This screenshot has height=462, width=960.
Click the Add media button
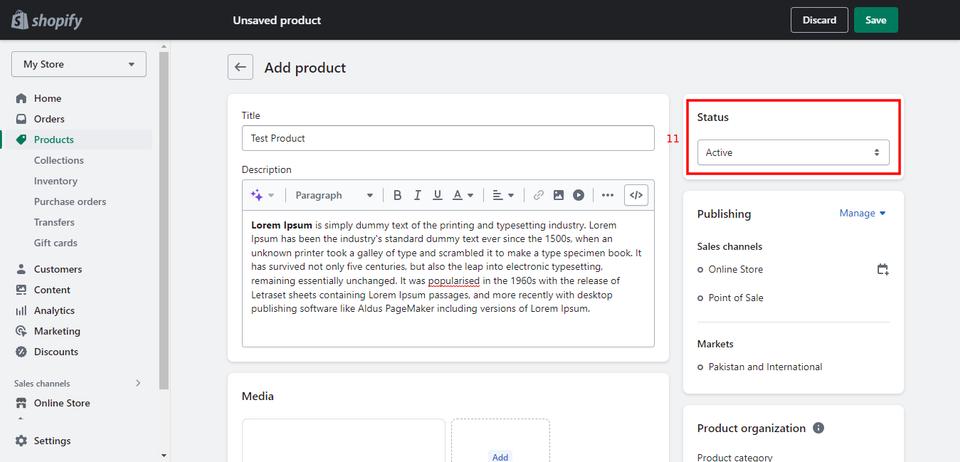click(x=500, y=456)
